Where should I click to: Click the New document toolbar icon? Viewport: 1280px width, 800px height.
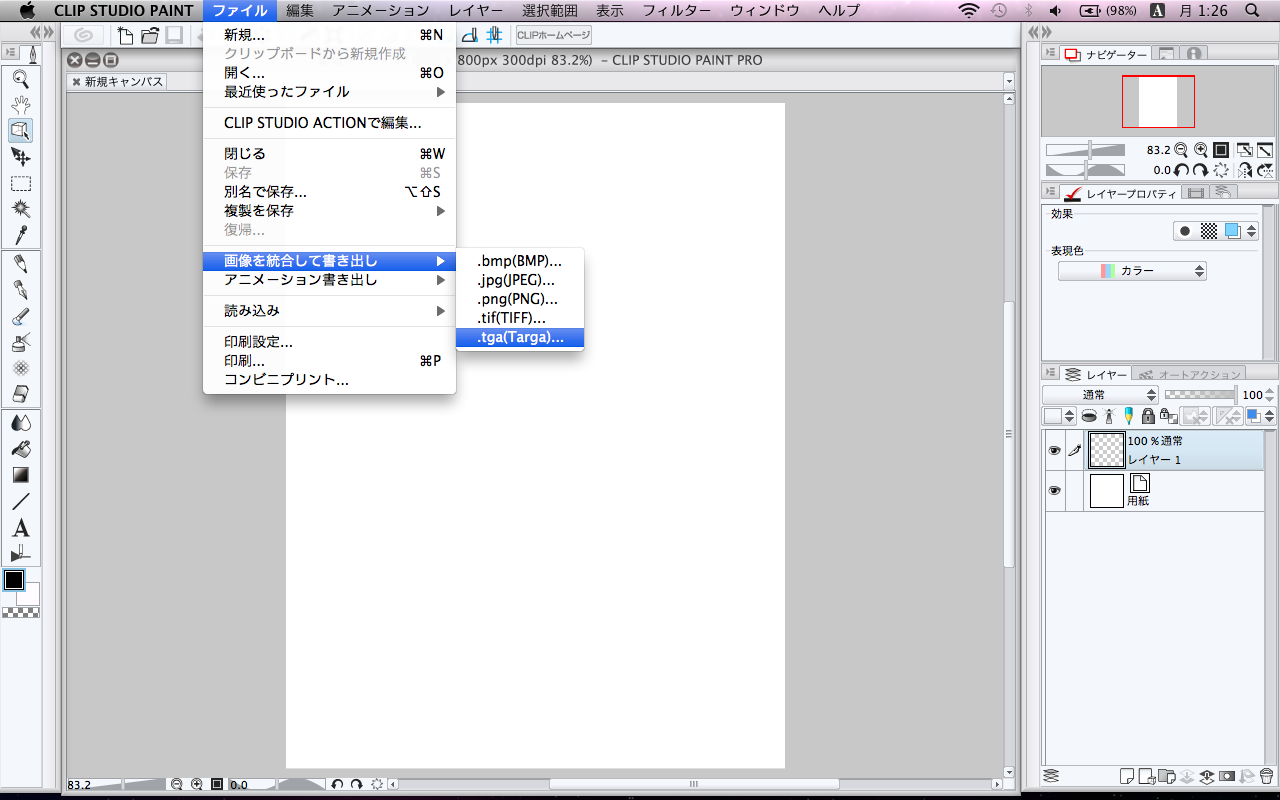(126, 36)
